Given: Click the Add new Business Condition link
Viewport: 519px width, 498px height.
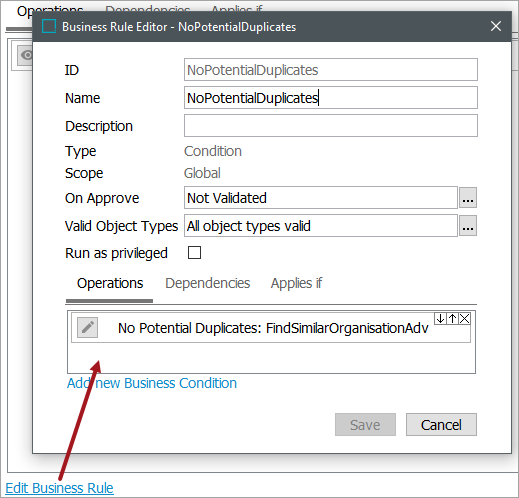Looking at the screenshot, I should 152,383.
